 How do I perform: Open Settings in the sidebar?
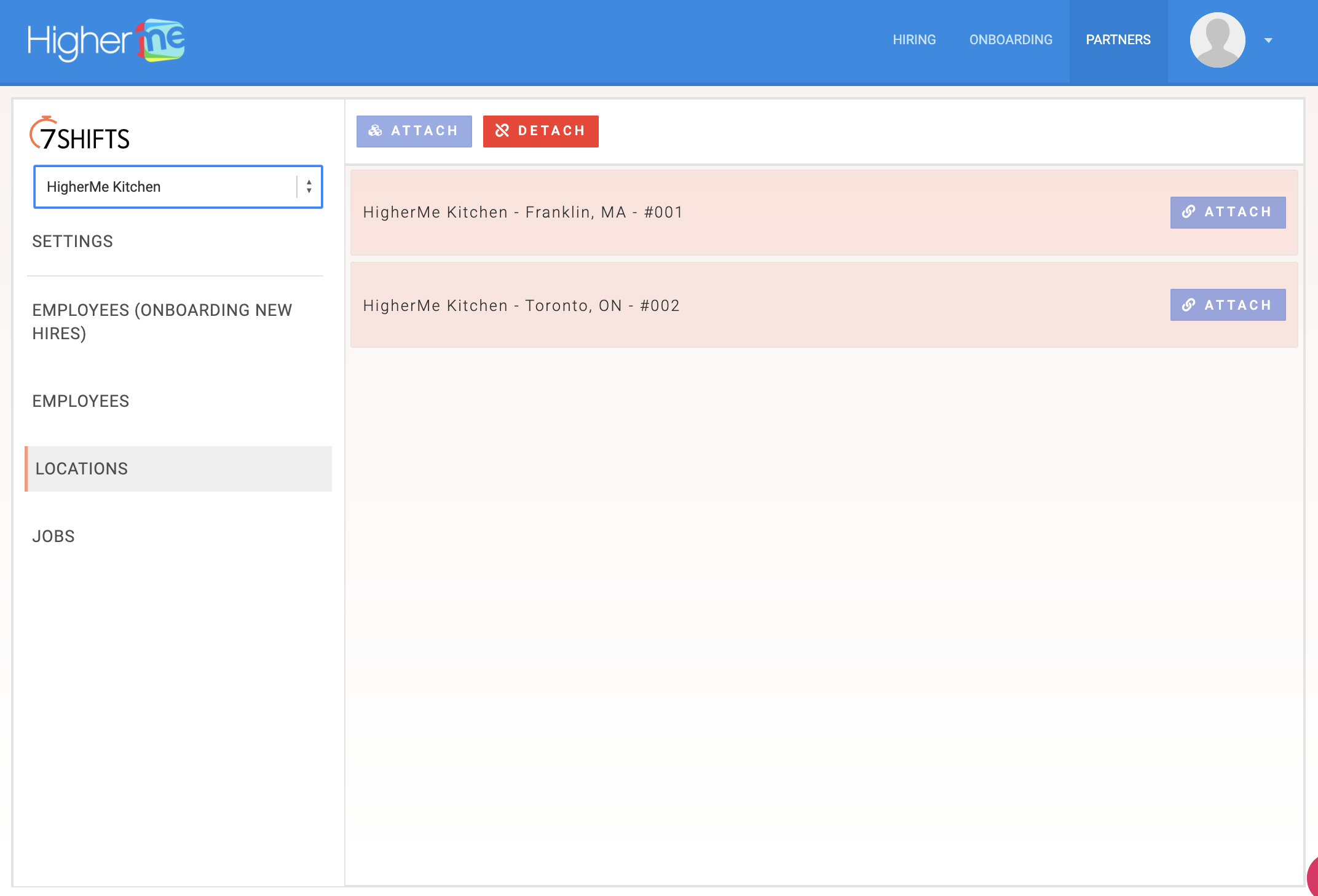[x=73, y=242]
